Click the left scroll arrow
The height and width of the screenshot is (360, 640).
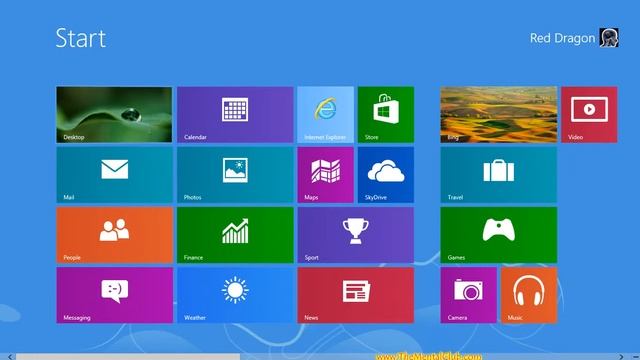[10, 357]
